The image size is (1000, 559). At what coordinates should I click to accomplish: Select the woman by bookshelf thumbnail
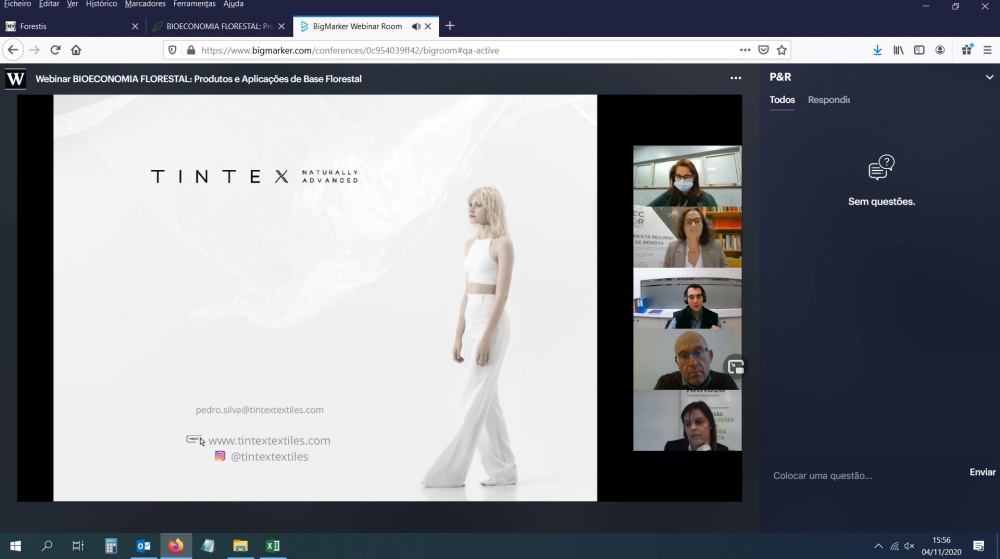pyautogui.click(x=687, y=237)
